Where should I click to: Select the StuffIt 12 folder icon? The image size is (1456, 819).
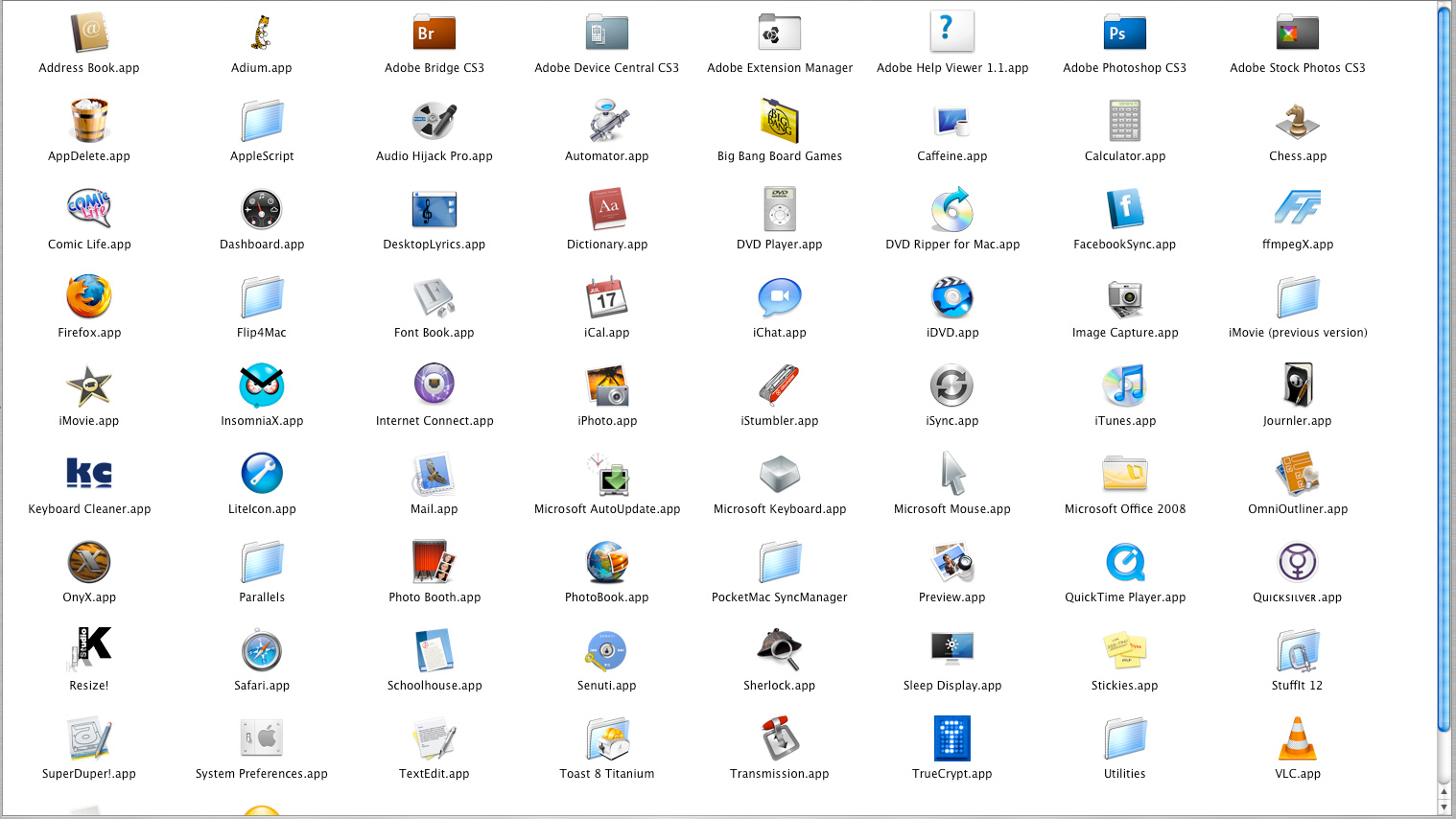[1298, 650]
